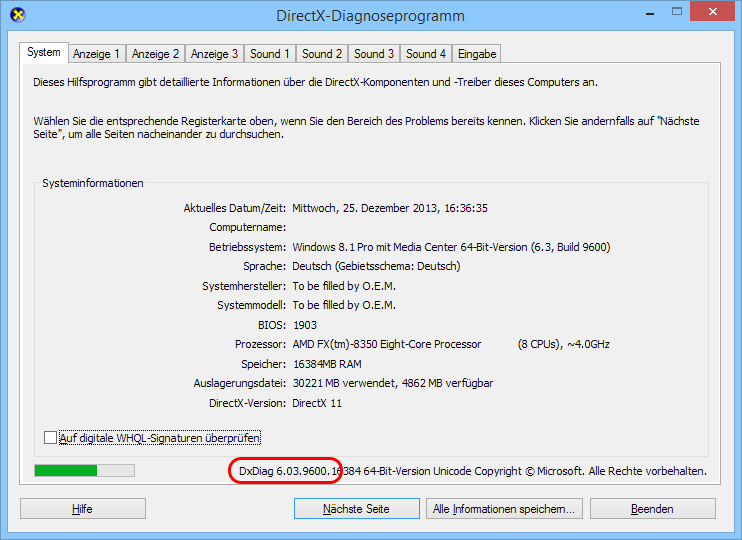Click the Beenden button
The image size is (742, 540).
pyautogui.click(x=653, y=509)
